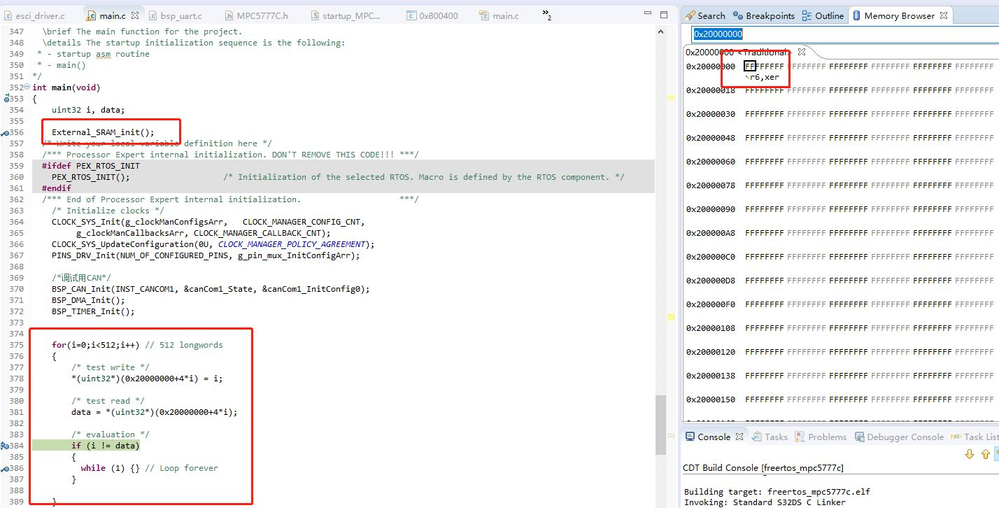Switch to the Debugger Console tab

click(x=899, y=437)
